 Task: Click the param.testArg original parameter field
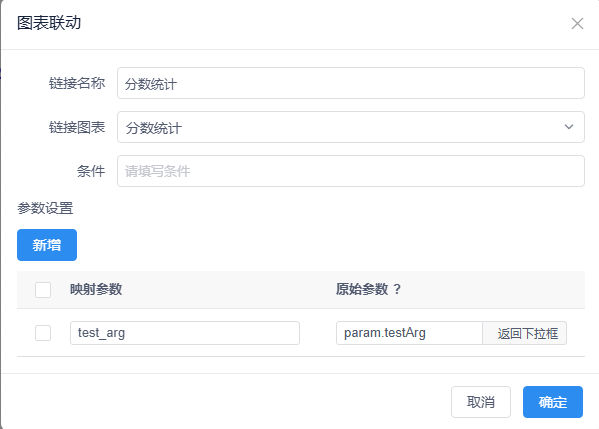coord(409,333)
